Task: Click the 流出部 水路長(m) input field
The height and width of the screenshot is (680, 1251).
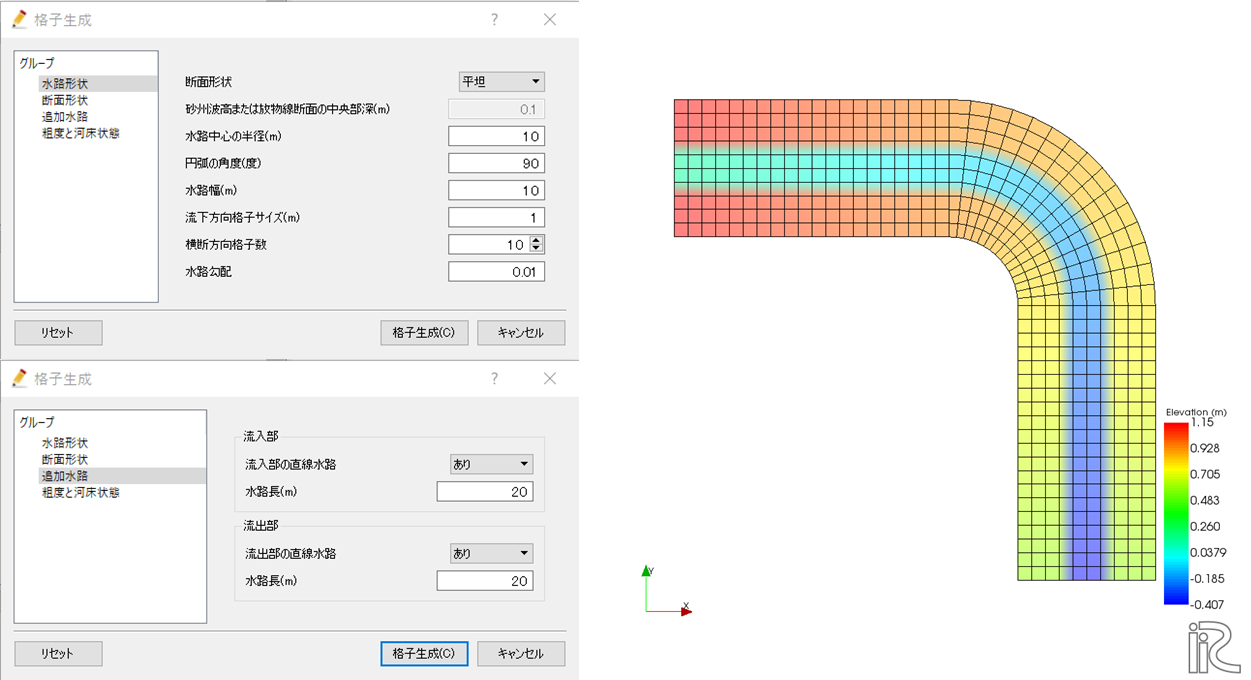Action: 485,580
